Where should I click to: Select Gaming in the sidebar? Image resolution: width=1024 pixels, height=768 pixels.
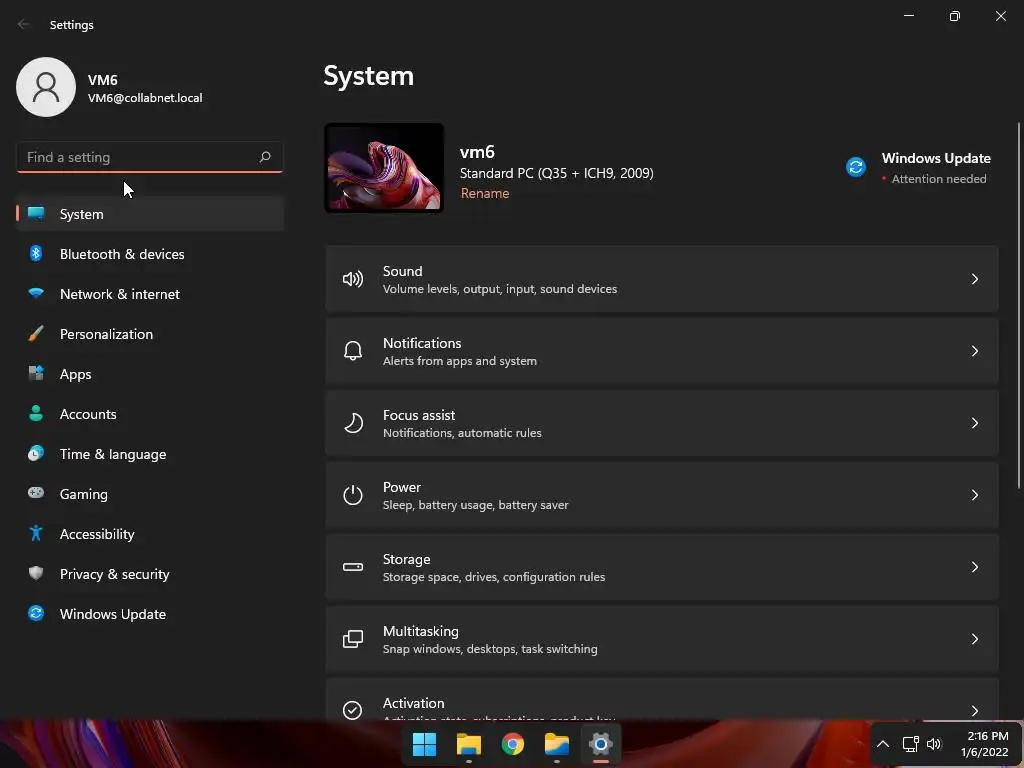point(150,494)
